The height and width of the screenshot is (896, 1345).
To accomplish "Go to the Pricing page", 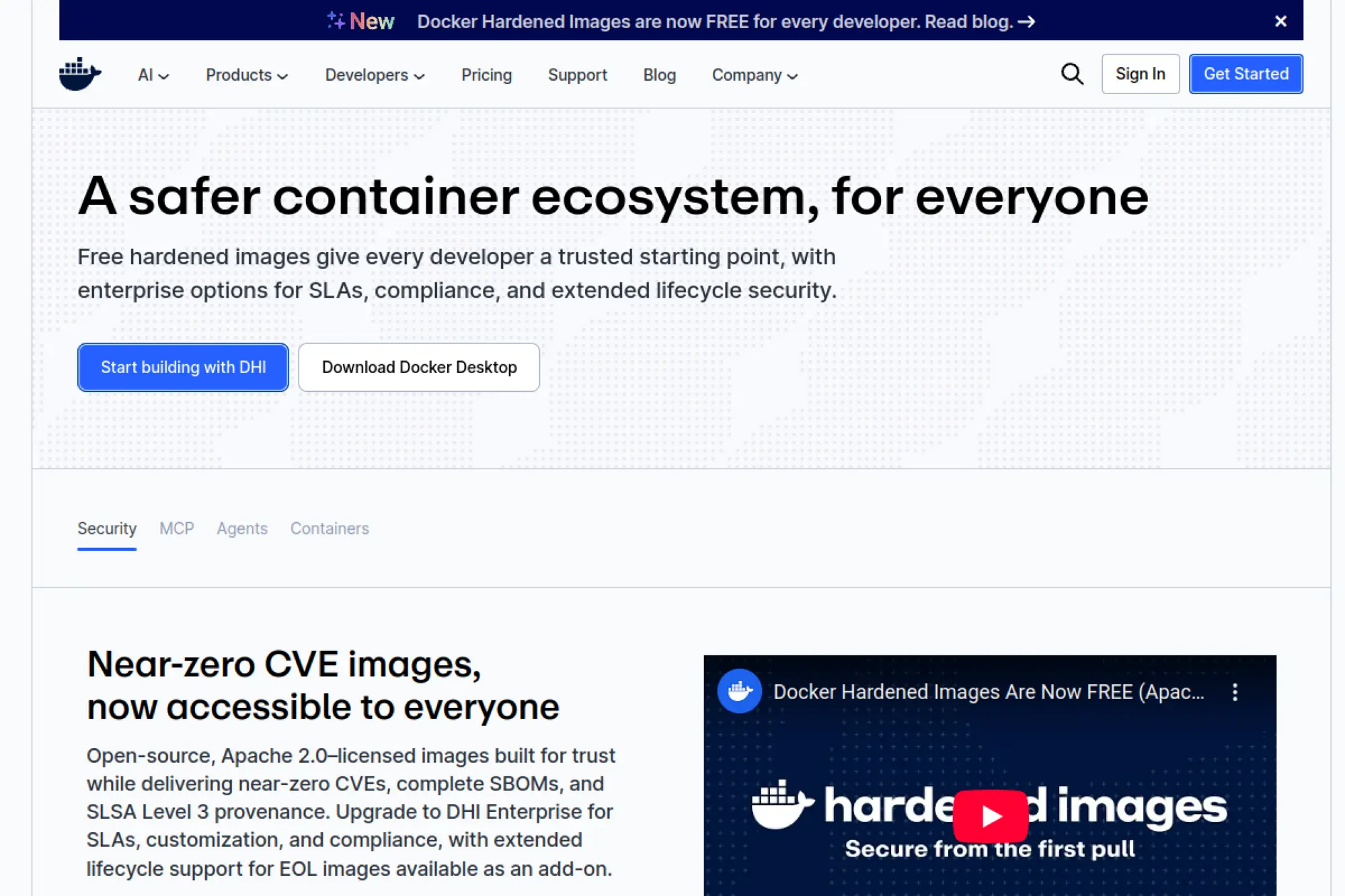I will click(x=486, y=75).
